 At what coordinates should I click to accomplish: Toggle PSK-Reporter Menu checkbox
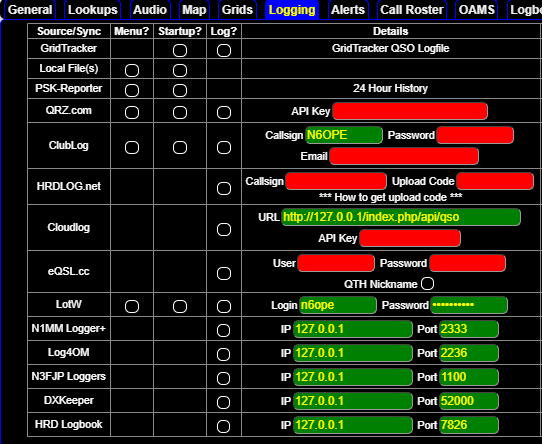tap(132, 91)
